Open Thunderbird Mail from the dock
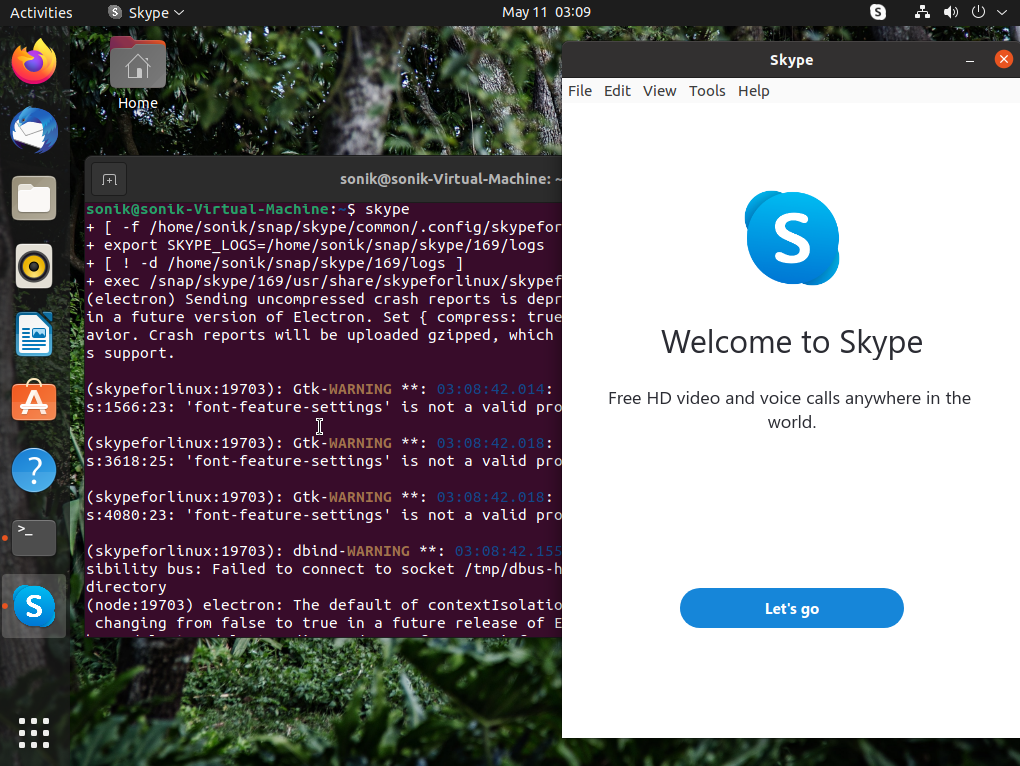 (x=34, y=131)
